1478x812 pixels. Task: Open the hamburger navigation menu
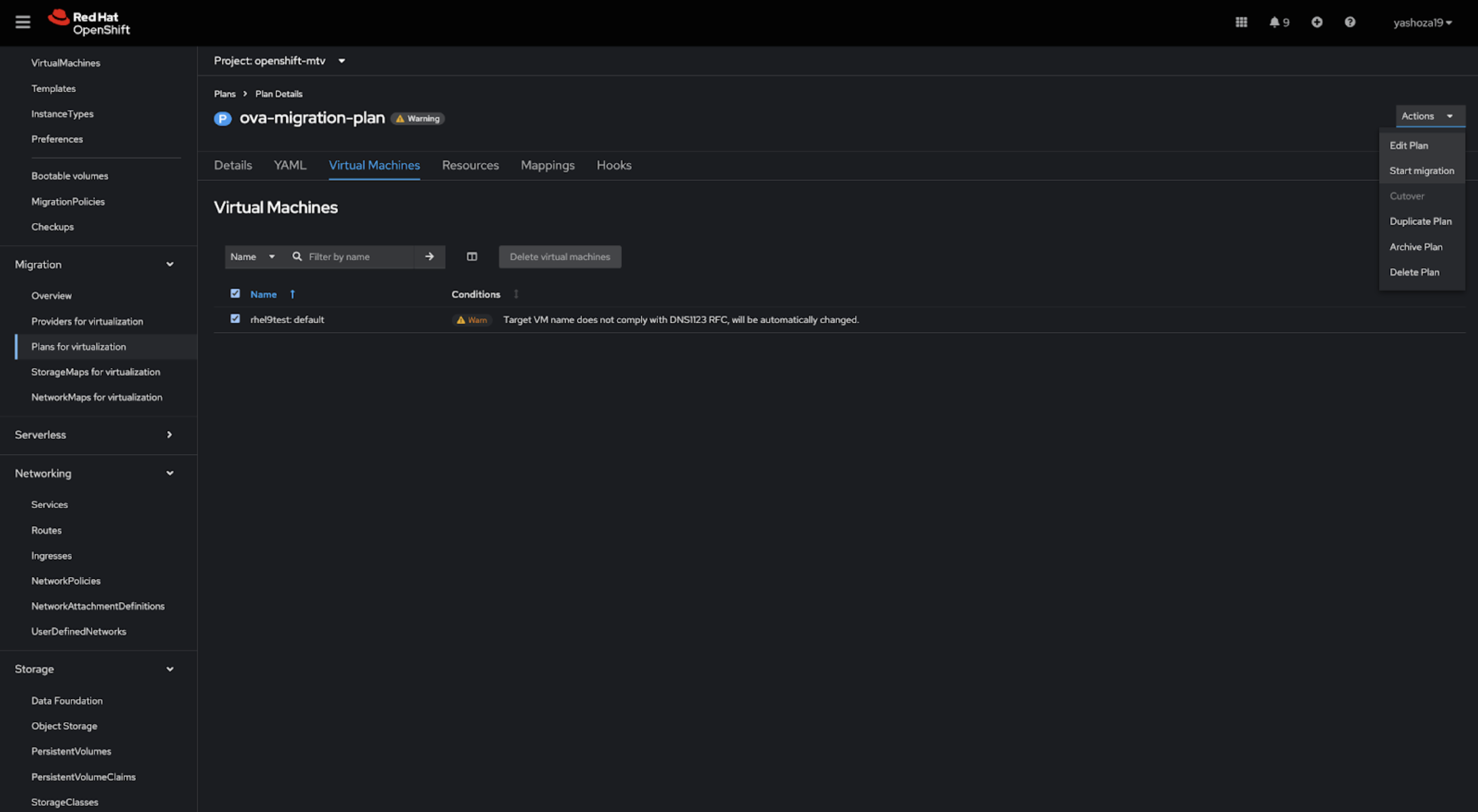22,22
